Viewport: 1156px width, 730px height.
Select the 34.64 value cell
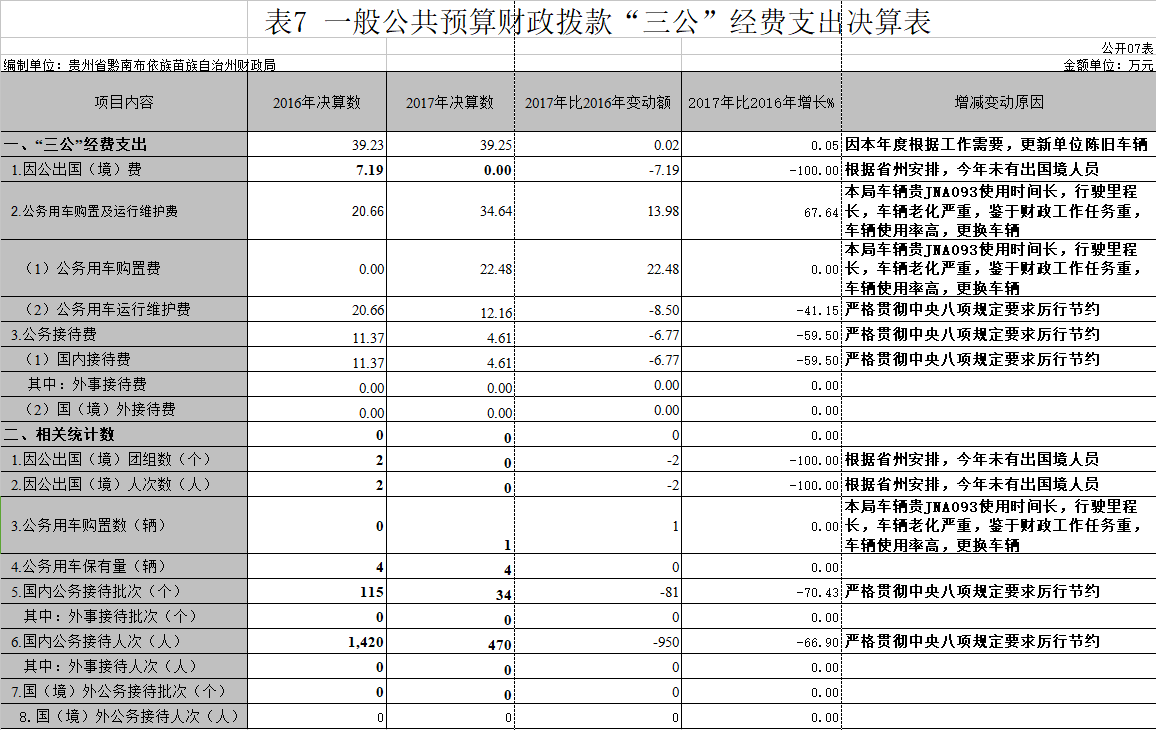(450, 211)
